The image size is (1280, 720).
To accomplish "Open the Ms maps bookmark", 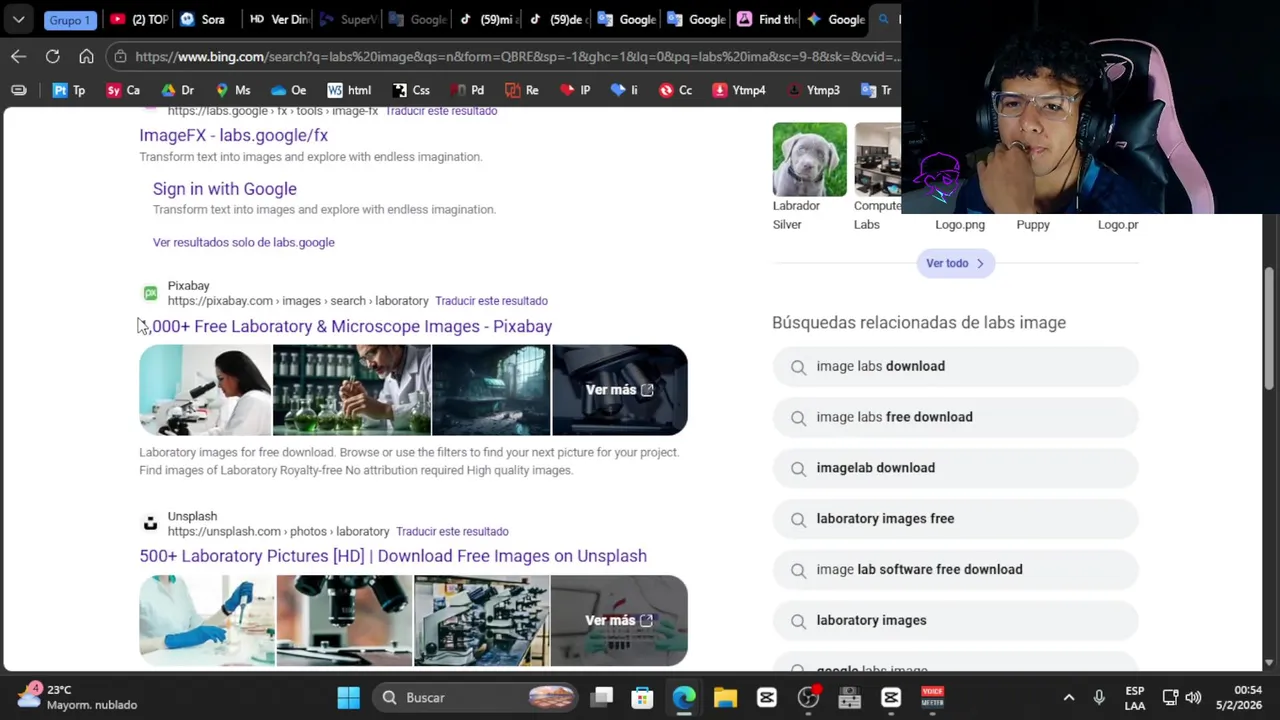I will click(x=233, y=90).
